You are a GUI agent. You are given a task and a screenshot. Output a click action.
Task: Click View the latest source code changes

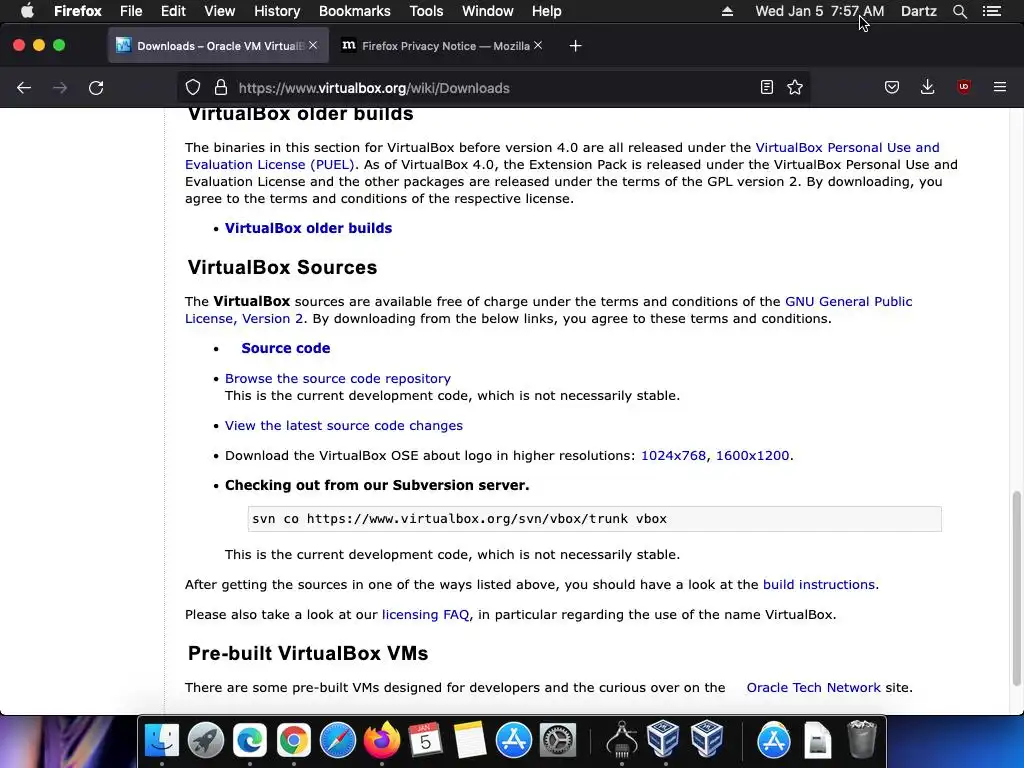pos(344,426)
